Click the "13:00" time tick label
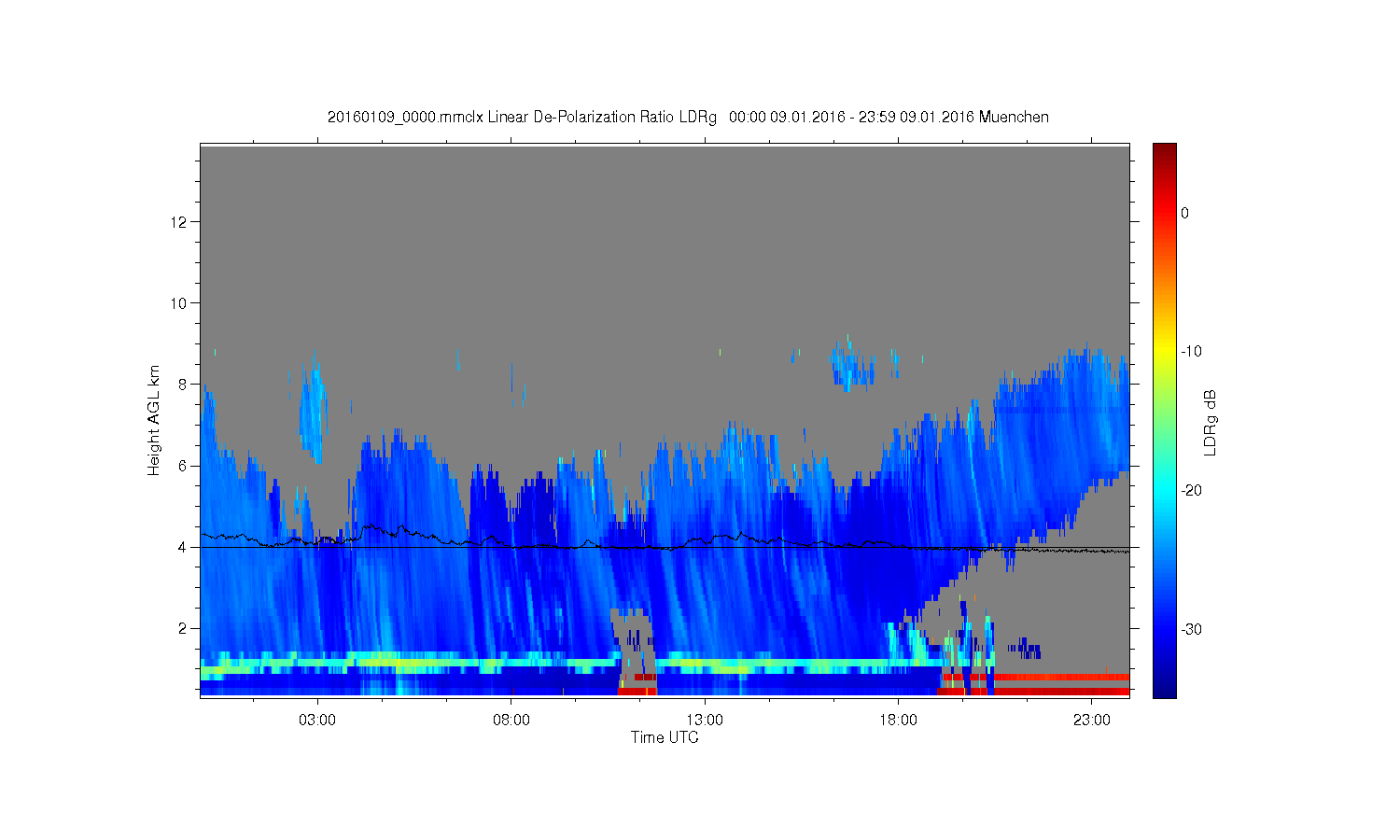 click(705, 721)
